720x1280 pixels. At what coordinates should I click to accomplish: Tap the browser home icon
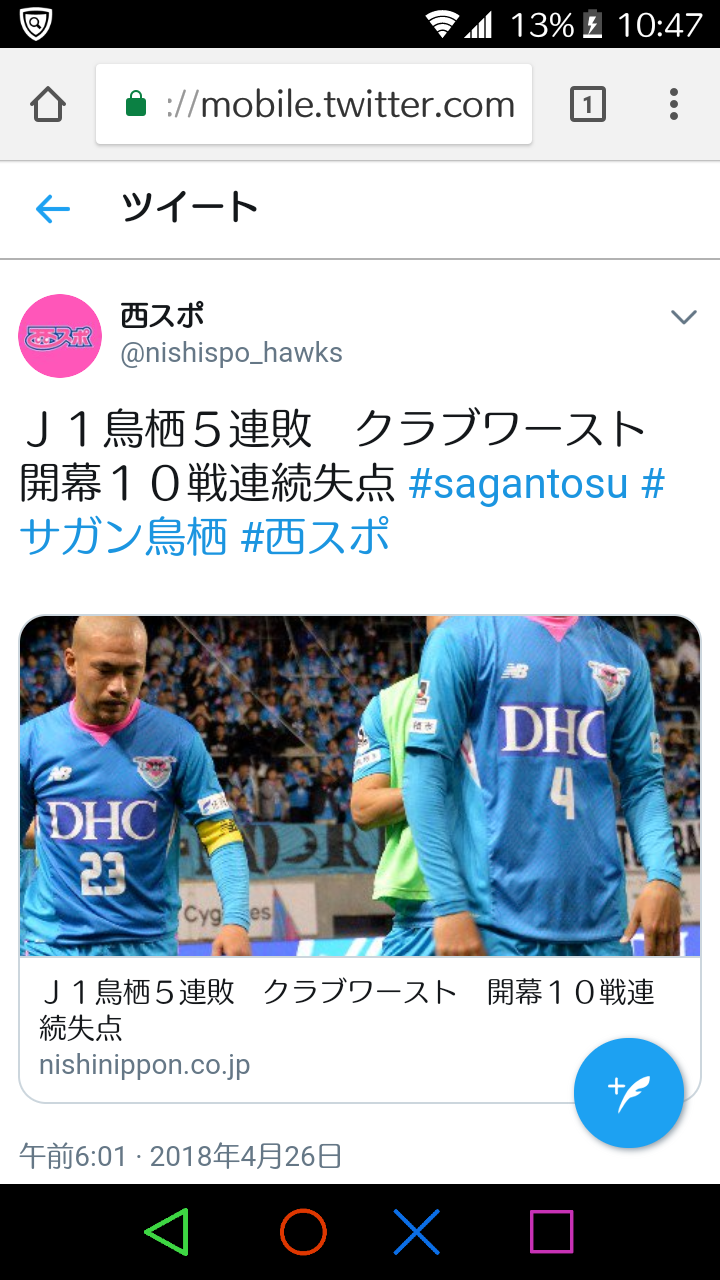pos(48,105)
